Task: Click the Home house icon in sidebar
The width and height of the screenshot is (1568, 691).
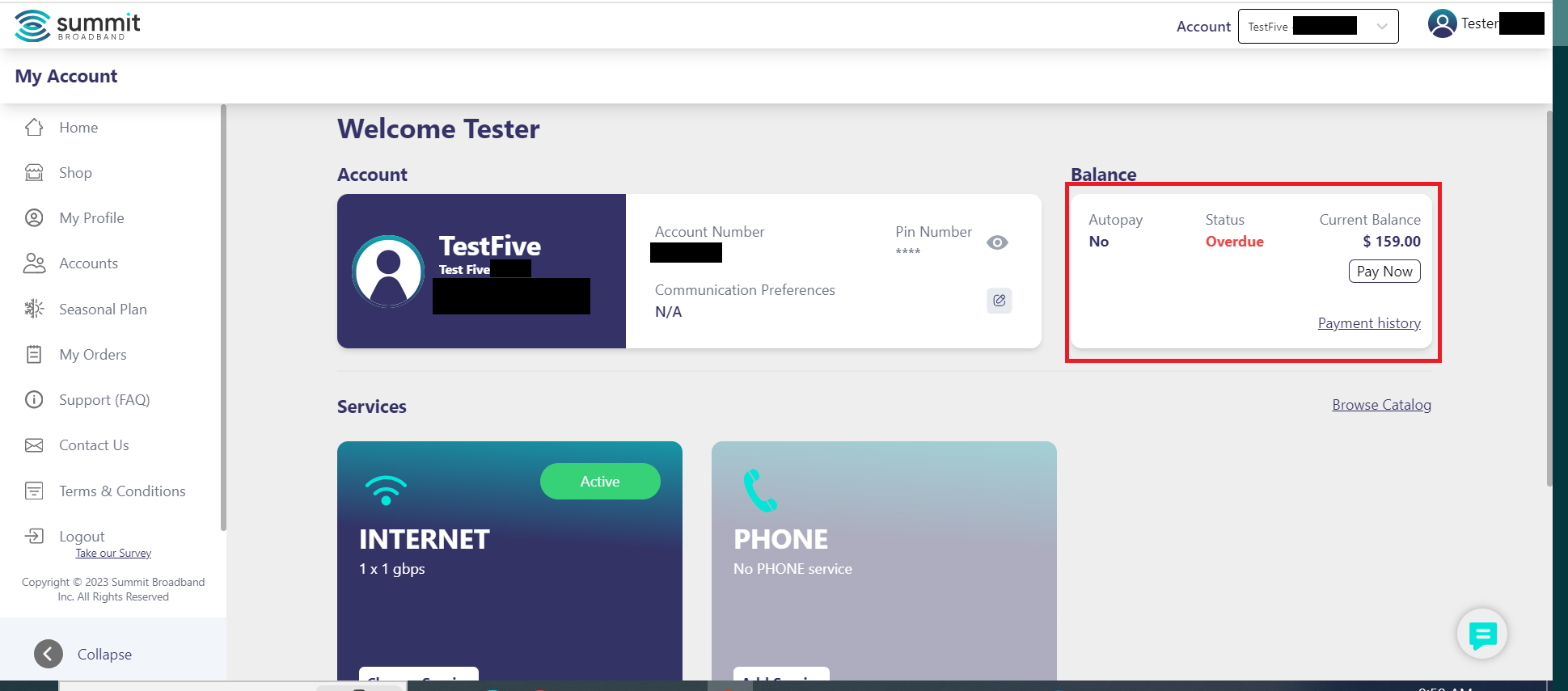Action: click(34, 128)
